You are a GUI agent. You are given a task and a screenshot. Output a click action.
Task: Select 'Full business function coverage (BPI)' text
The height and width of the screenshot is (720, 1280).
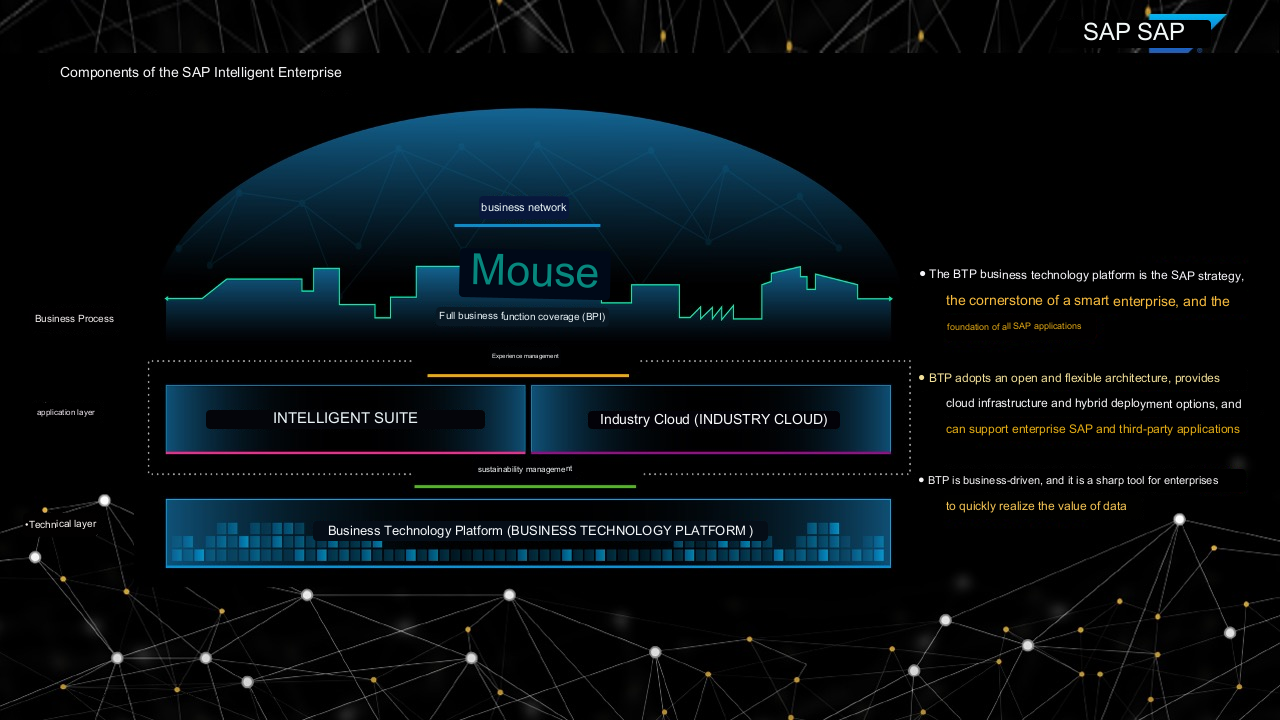coord(522,316)
